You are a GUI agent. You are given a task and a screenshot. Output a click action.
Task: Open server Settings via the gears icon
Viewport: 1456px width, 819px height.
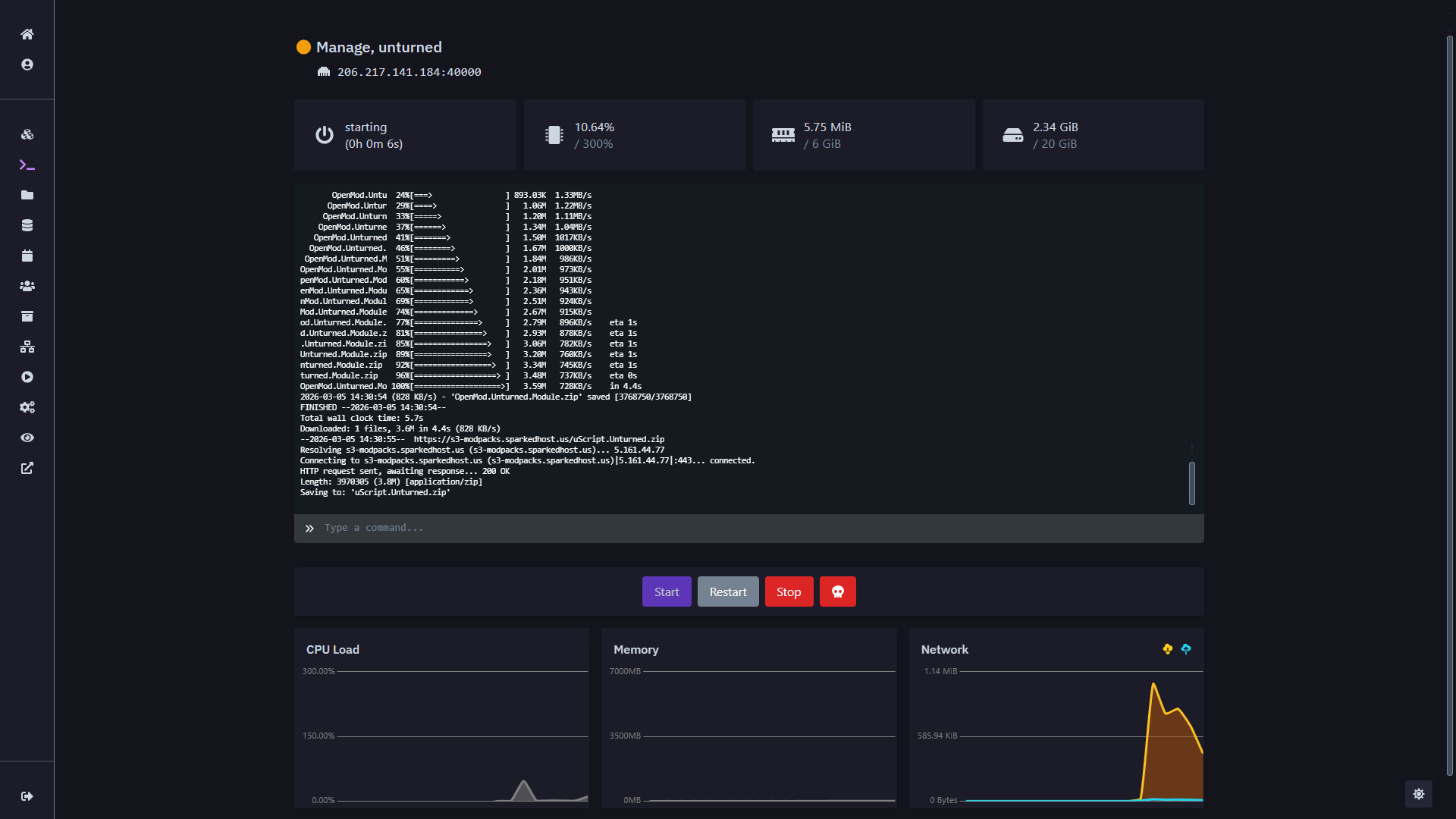pyautogui.click(x=27, y=407)
